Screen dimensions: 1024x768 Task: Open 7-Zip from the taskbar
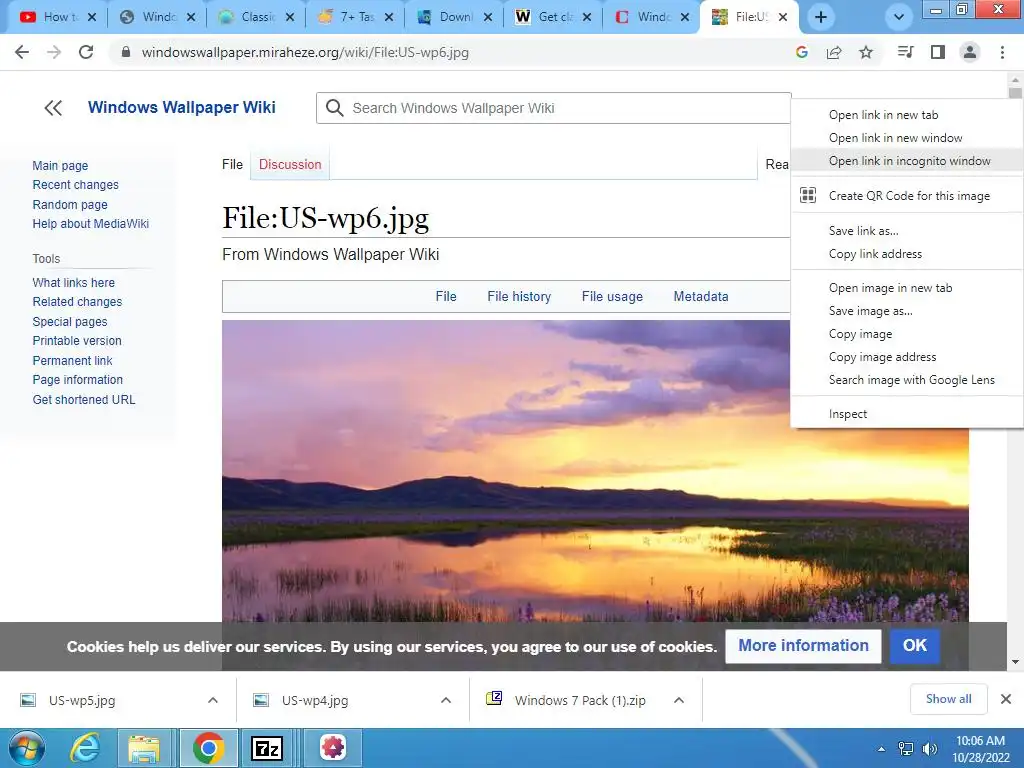(x=266, y=748)
